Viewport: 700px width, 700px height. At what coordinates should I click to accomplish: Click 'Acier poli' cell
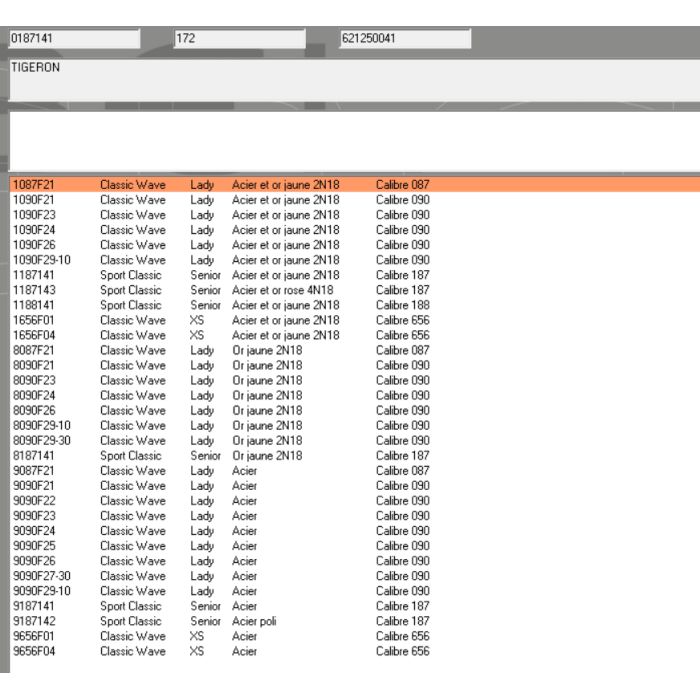click(254, 621)
